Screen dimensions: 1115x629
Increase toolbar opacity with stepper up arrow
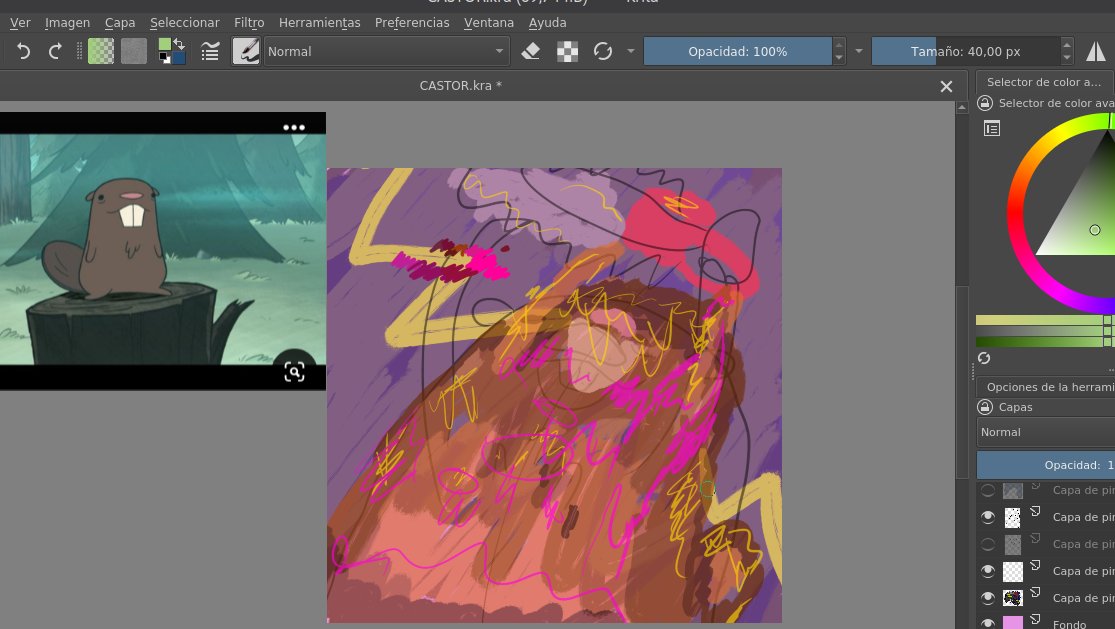click(839, 45)
